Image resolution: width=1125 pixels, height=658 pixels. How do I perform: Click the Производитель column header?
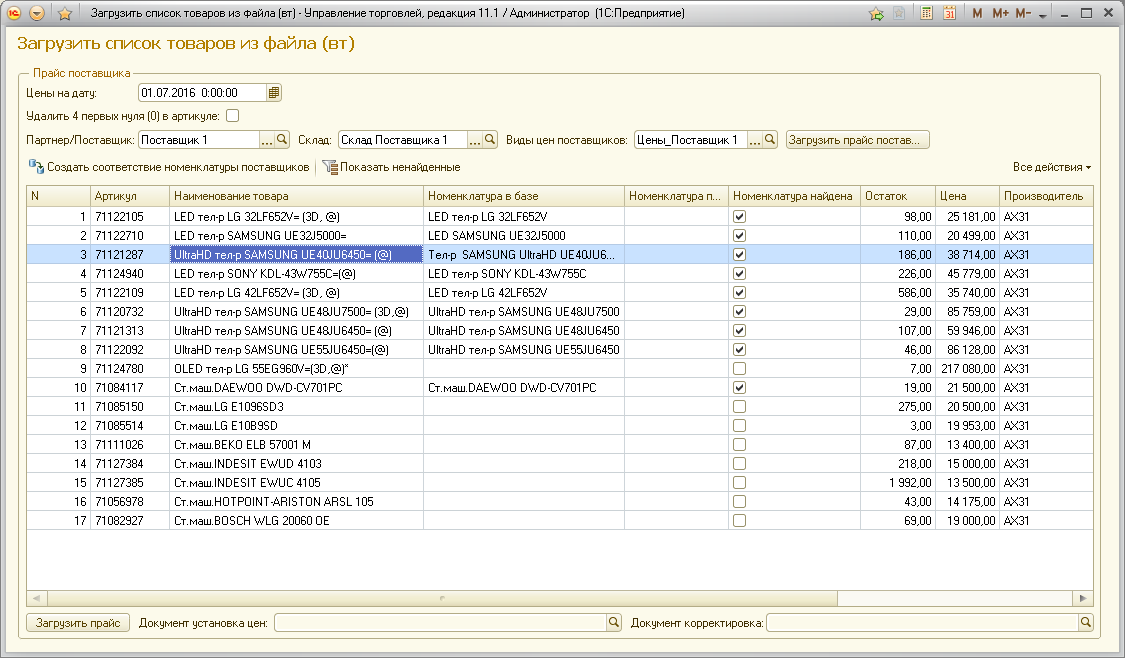point(1046,196)
